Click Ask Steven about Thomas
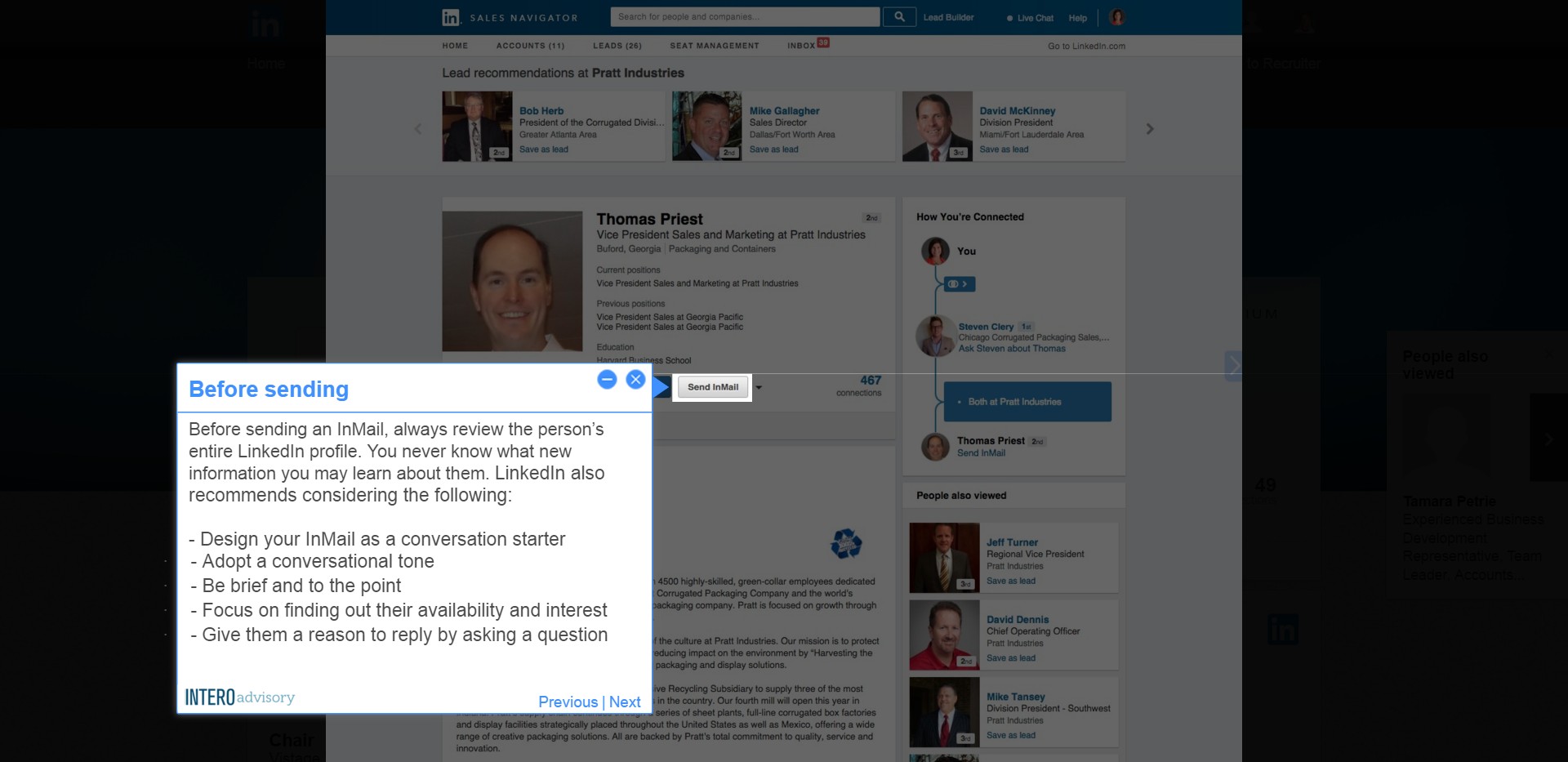Image resolution: width=1568 pixels, height=762 pixels. pyautogui.click(x=1012, y=349)
